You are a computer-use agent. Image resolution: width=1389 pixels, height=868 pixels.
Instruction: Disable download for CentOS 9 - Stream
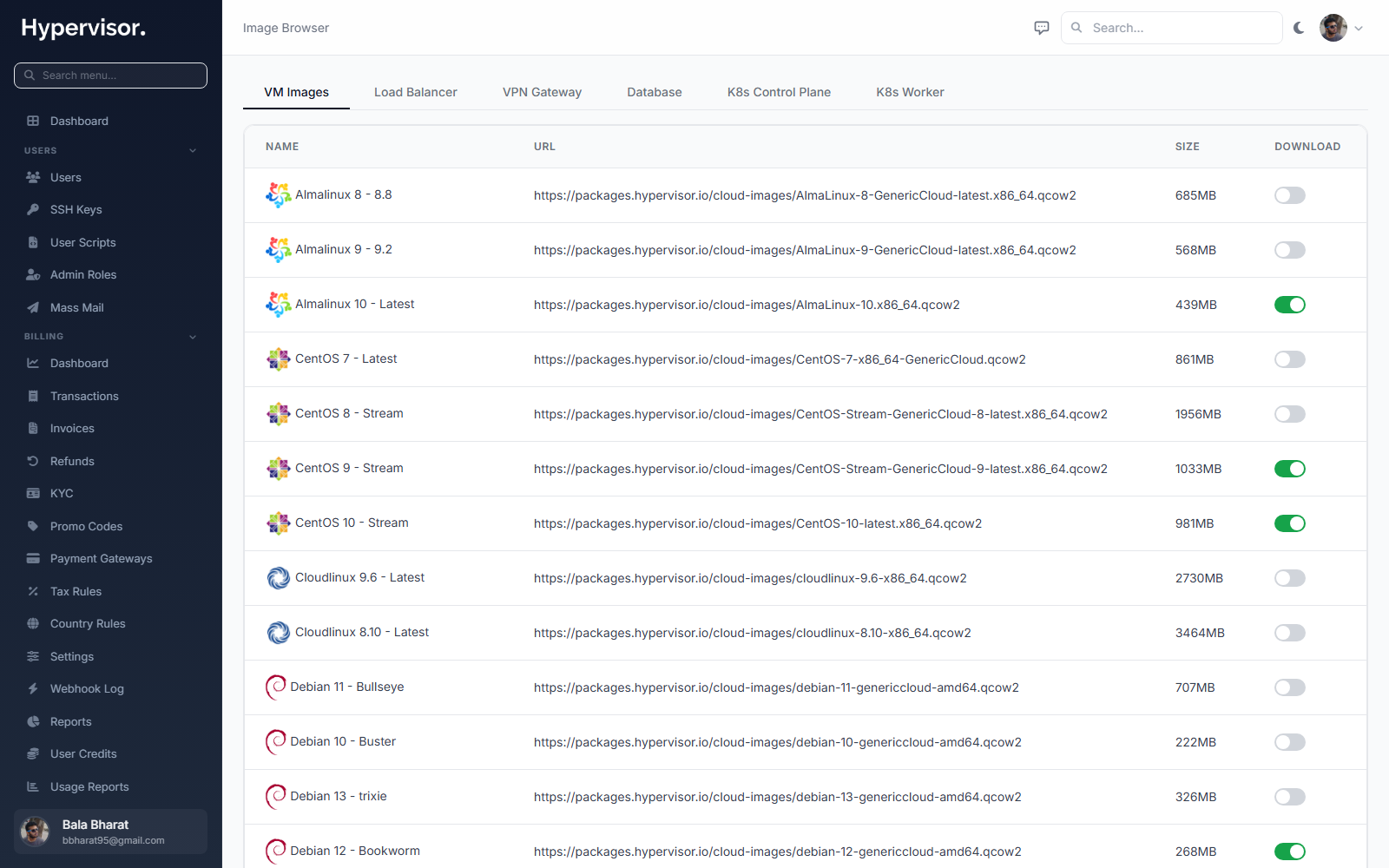[x=1290, y=469]
